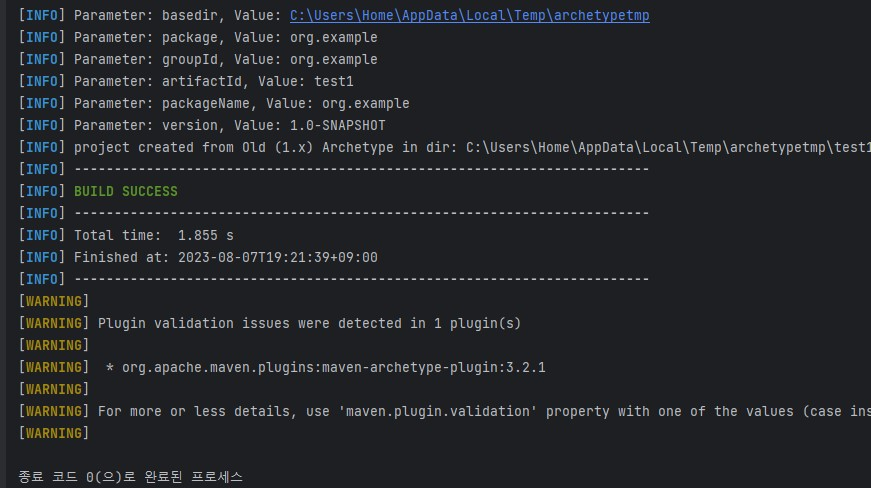Click the first empty WARNING tag line

click(54, 301)
